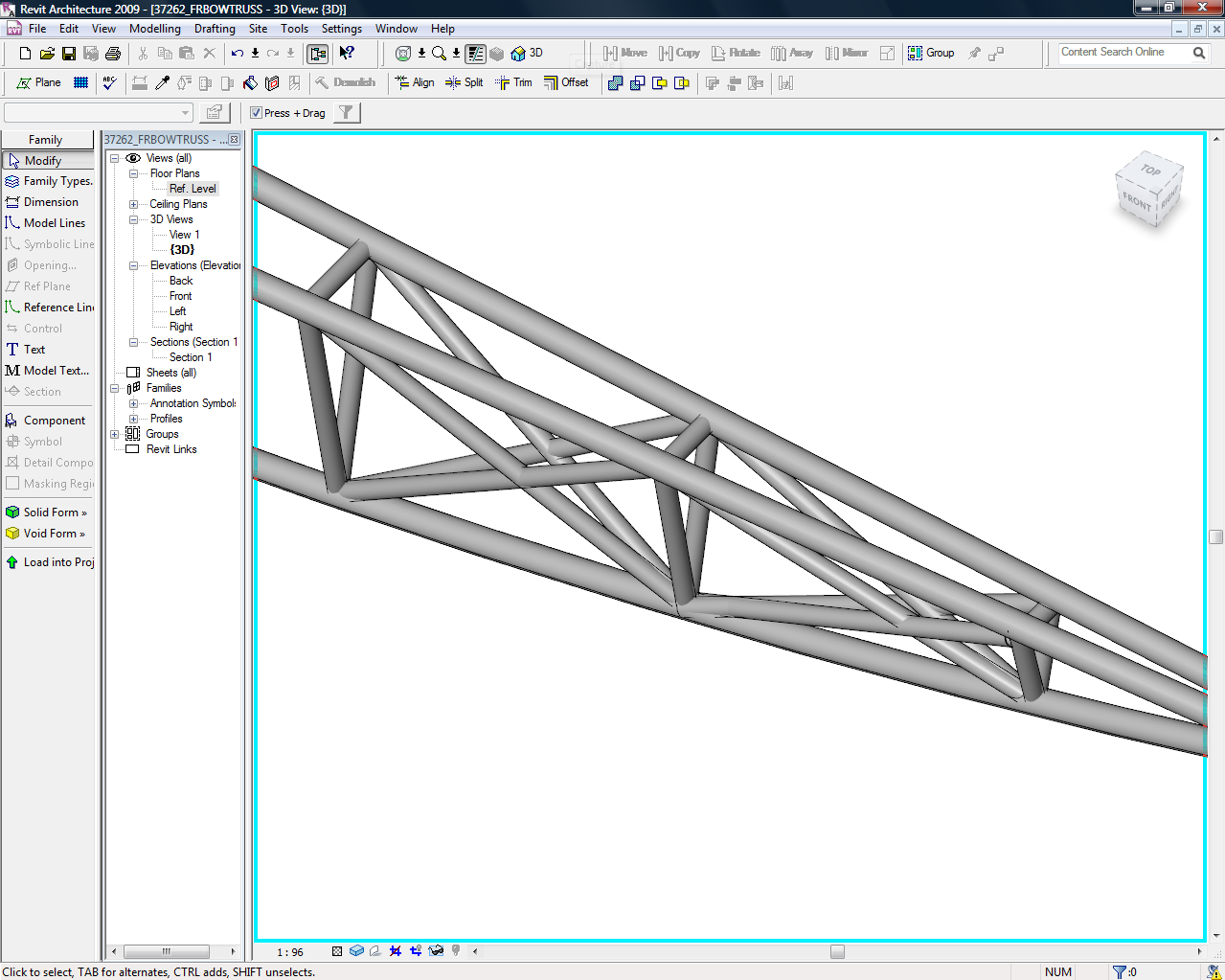1225x980 pixels.
Task: Select the Model Graphics Style control
Action: pos(356,950)
